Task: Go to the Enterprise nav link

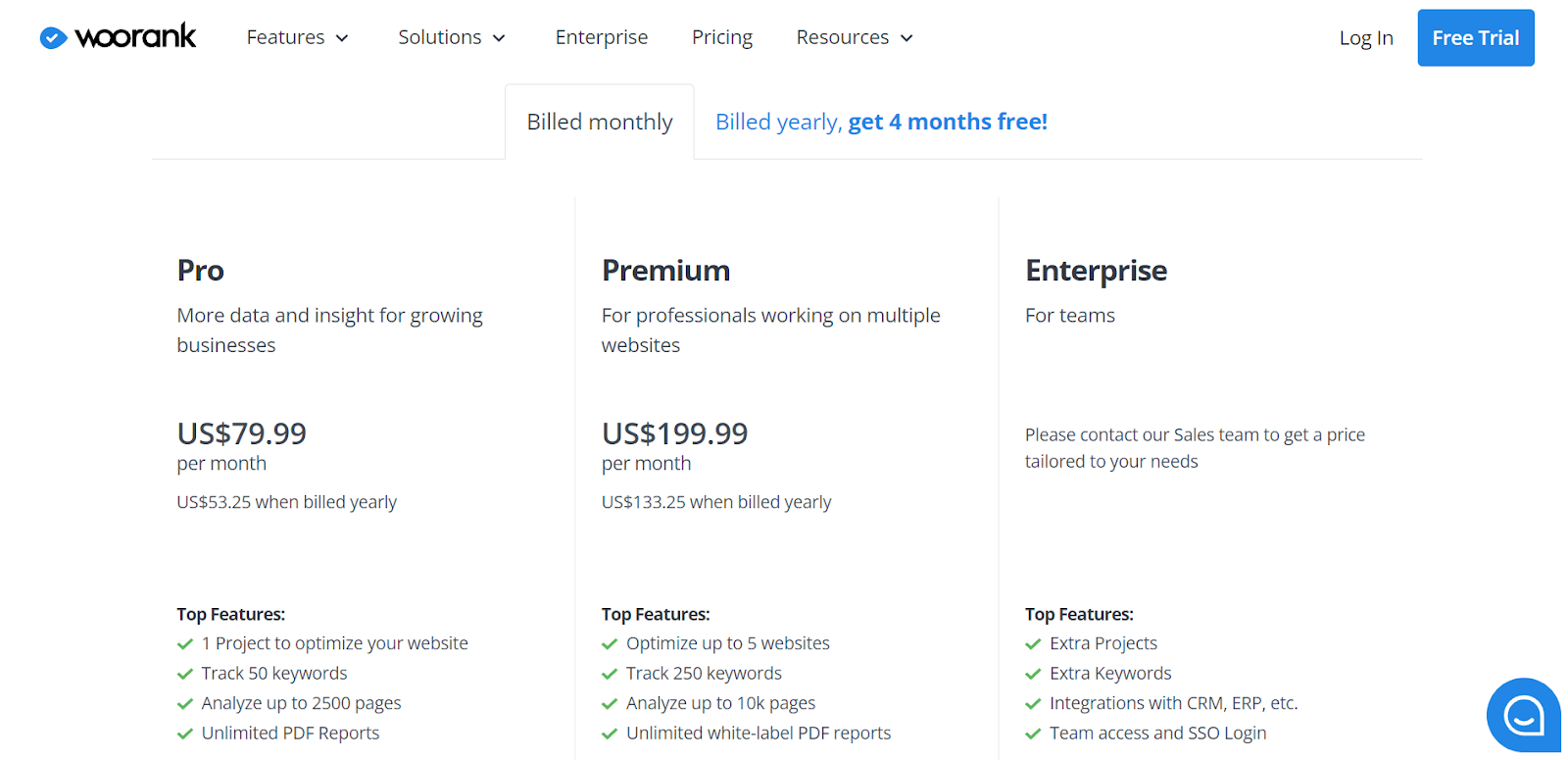Action: pyautogui.click(x=602, y=37)
